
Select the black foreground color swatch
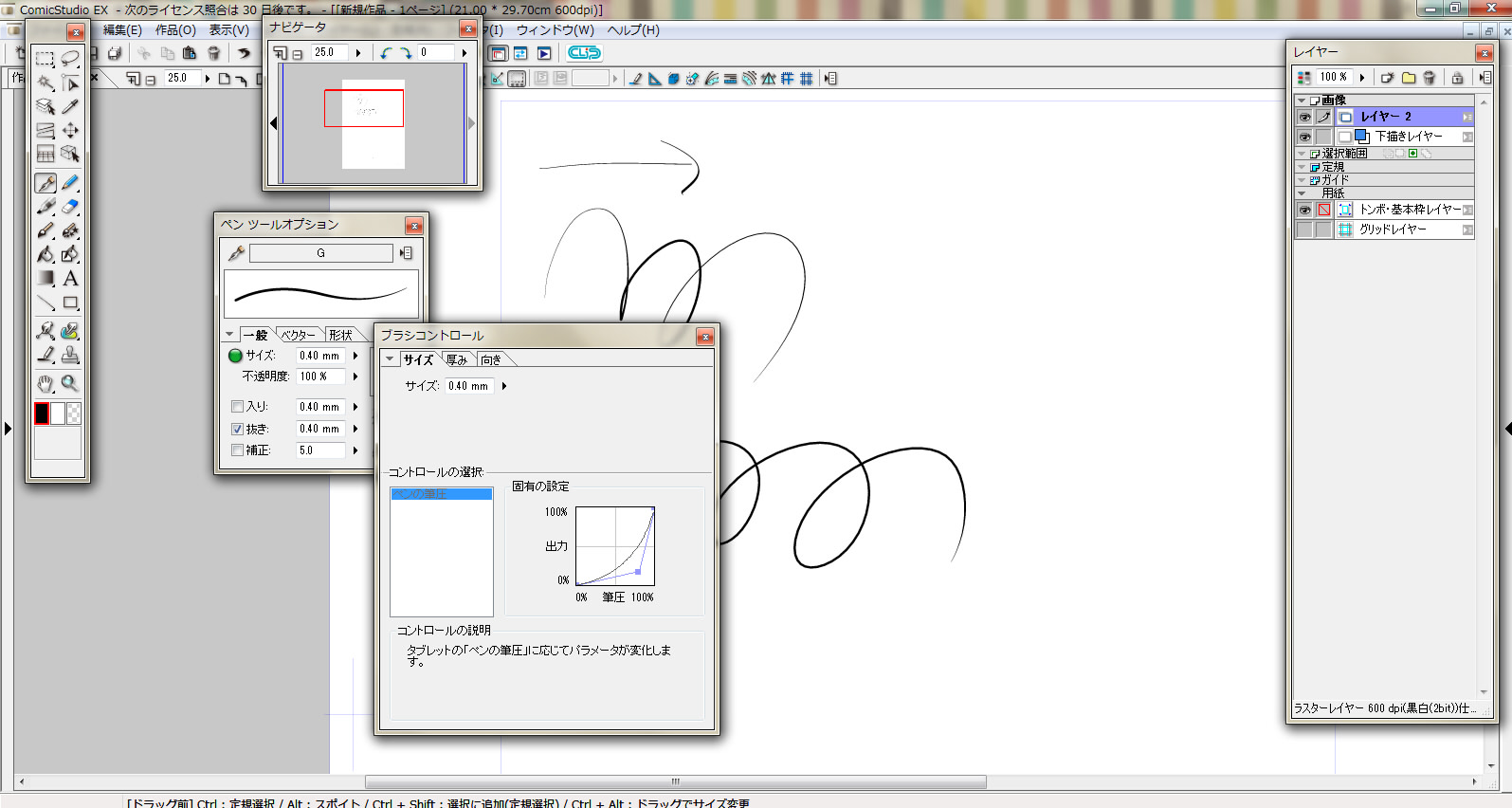(42, 413)
